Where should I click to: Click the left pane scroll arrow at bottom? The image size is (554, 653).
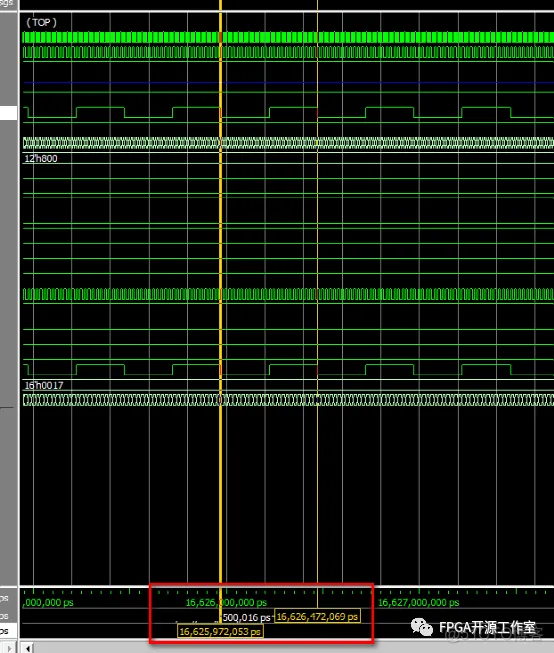(10, 648)
